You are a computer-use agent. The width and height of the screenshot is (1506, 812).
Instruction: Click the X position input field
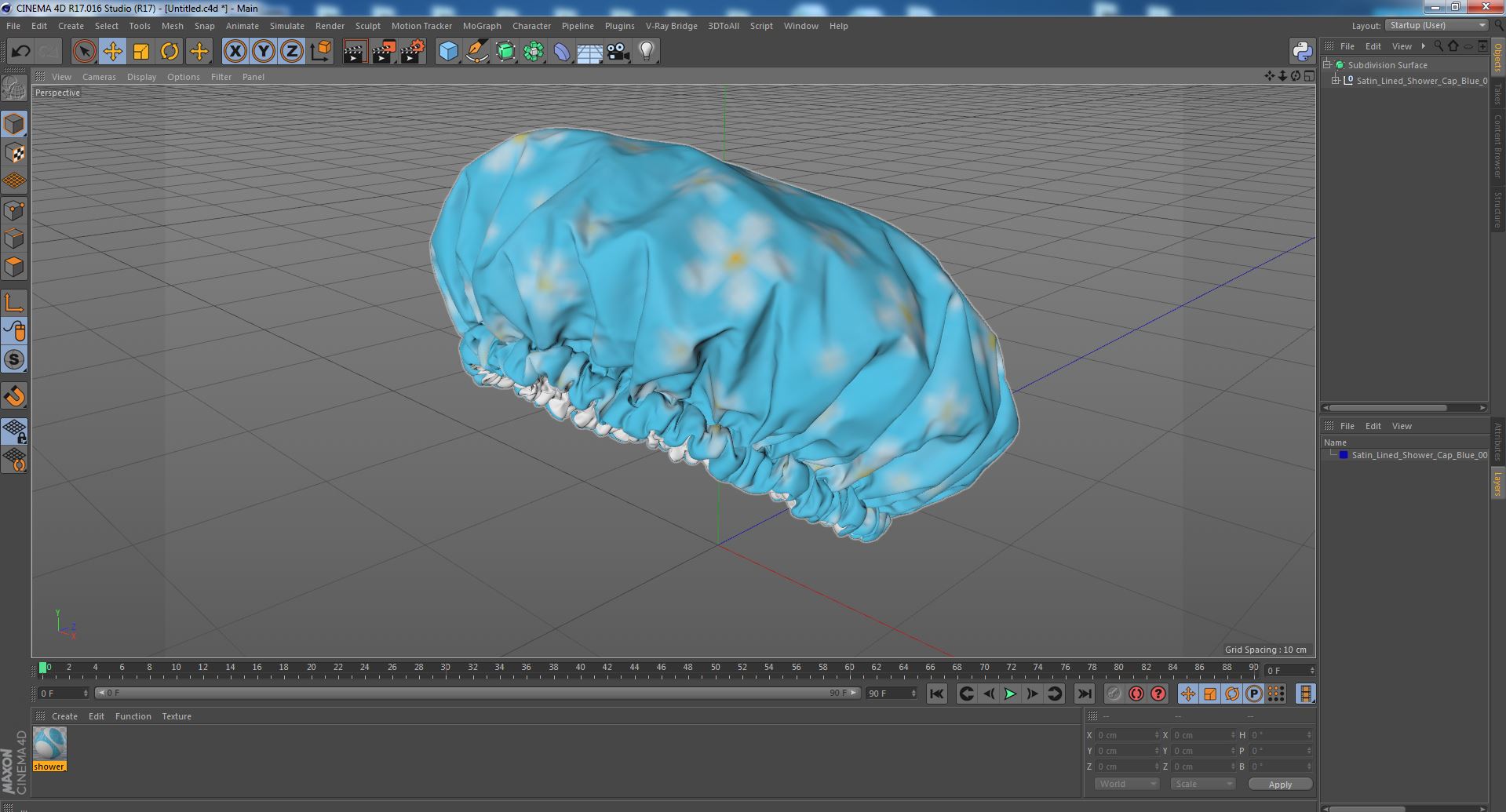[1127, 735]
